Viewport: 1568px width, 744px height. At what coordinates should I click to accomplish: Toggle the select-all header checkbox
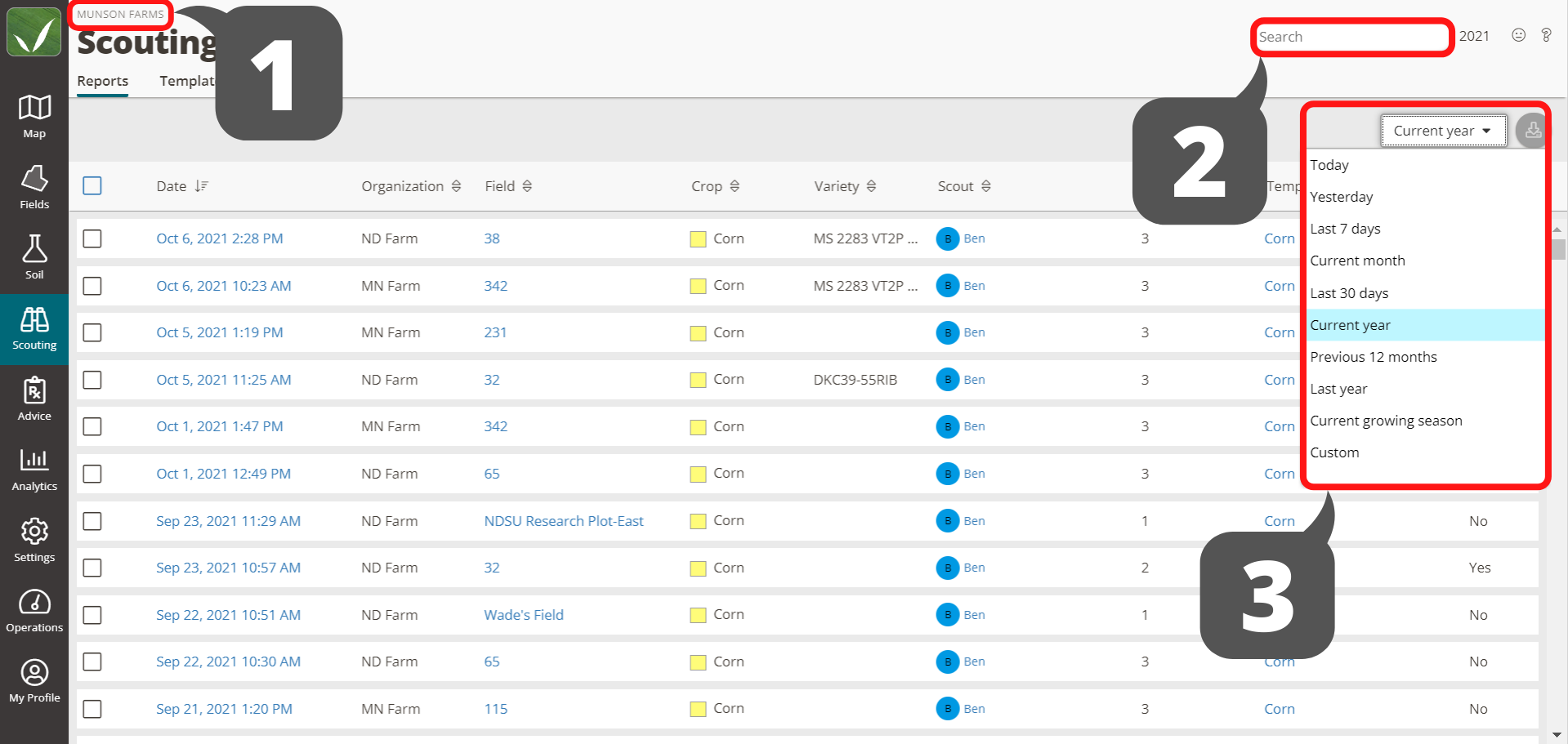(92, 186)
